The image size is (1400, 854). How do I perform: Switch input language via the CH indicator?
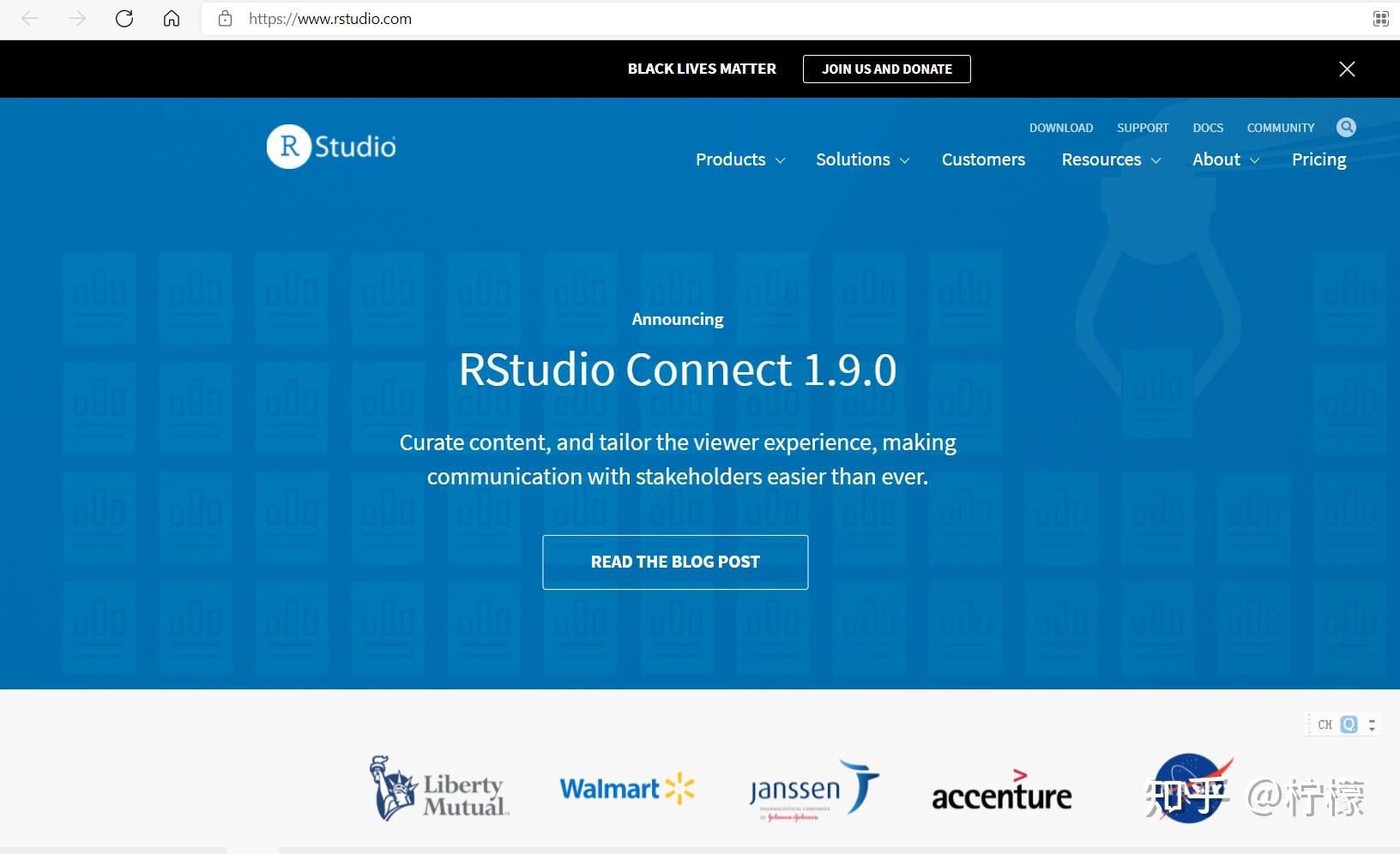[1324, 724]
